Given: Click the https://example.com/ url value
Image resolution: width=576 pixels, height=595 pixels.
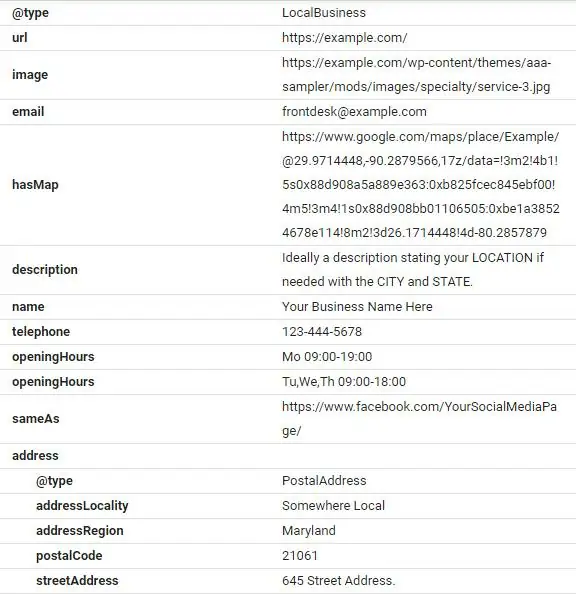Looking at the screenshot, I should (345, 38).
